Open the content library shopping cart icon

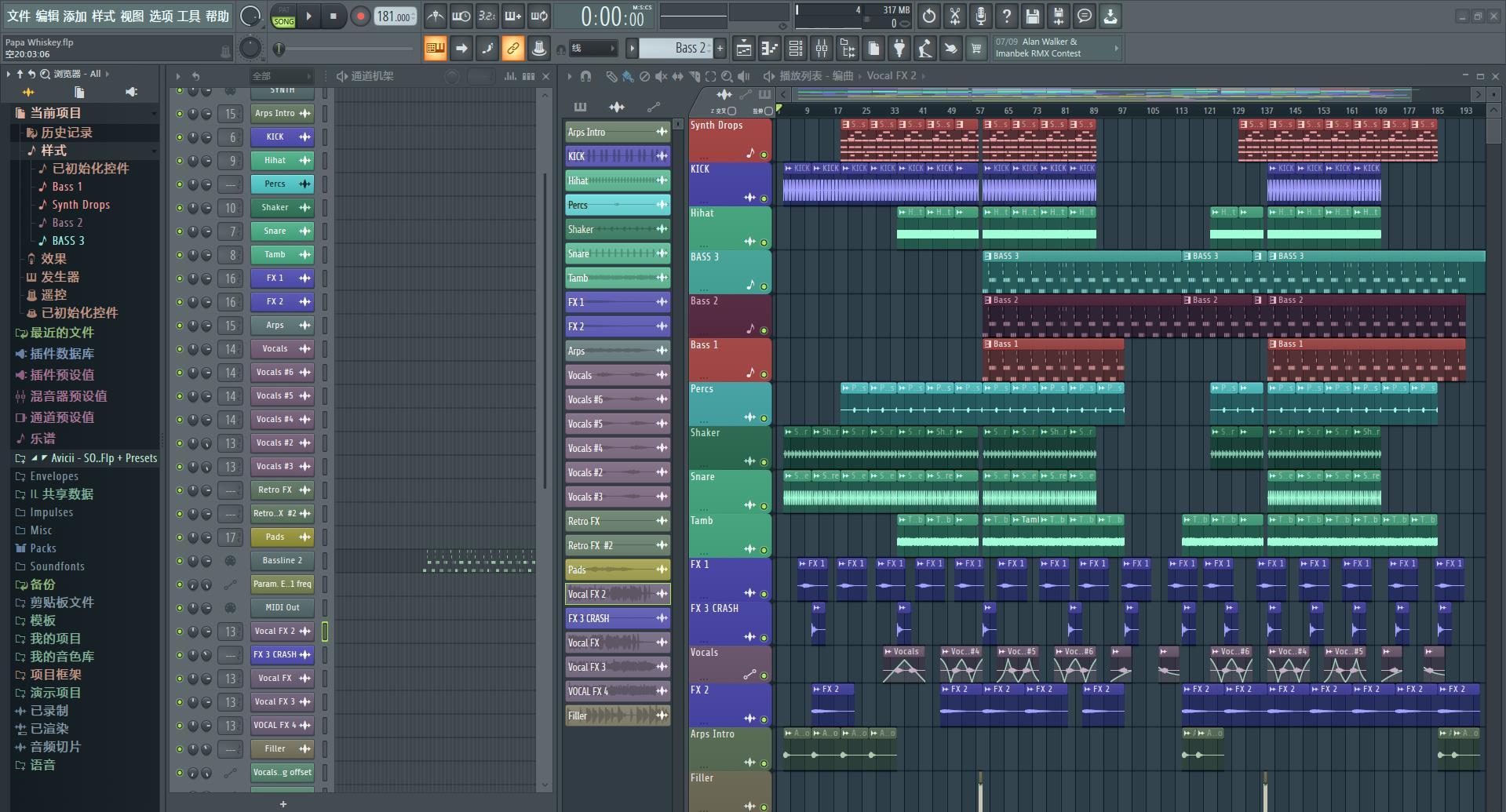click(976, 49)
